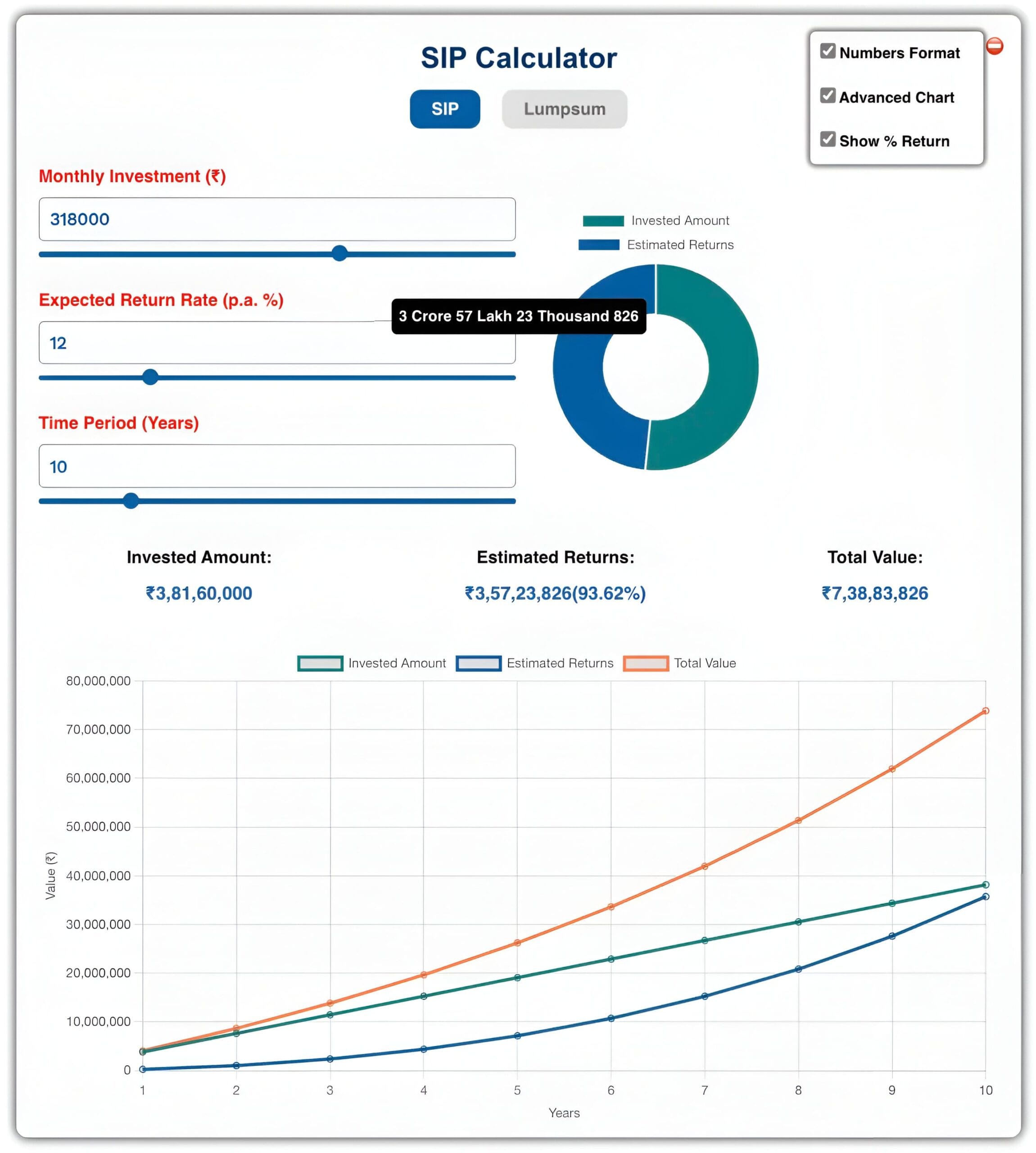This screenshot has height=1153, width=1036.
Task: Select the SIP tab
Action: [444, 109]
